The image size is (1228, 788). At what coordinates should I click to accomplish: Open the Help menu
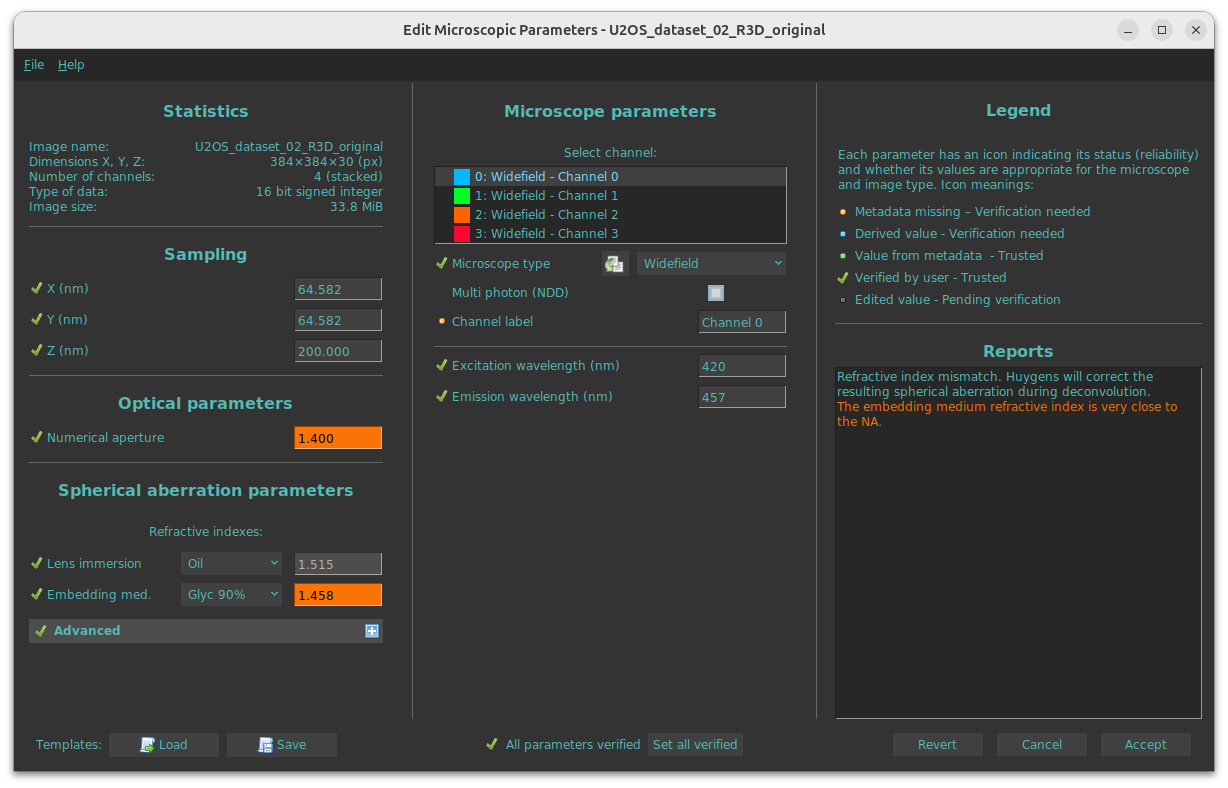(x=71, y=65)
